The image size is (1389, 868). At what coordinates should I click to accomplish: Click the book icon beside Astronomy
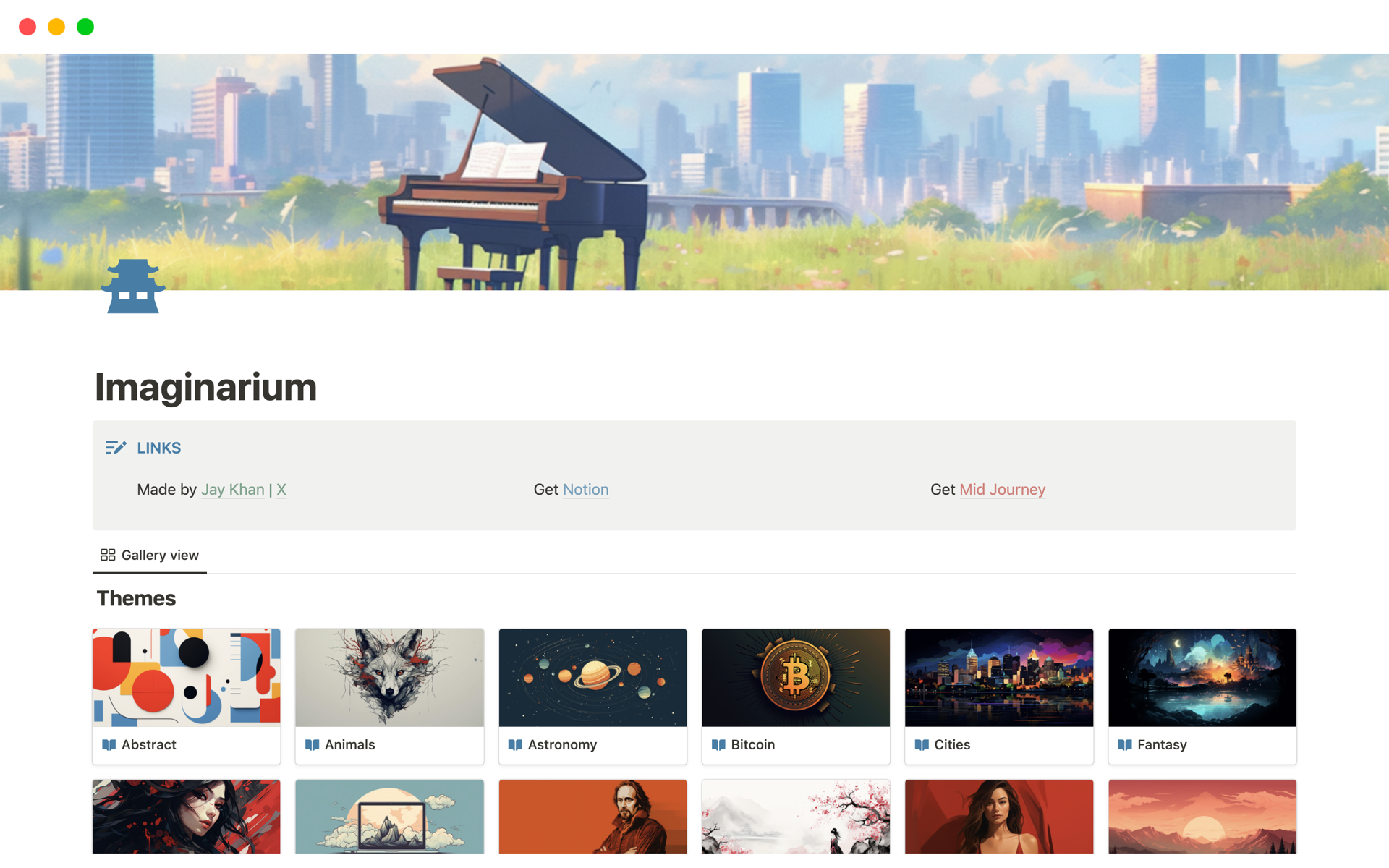515,744
